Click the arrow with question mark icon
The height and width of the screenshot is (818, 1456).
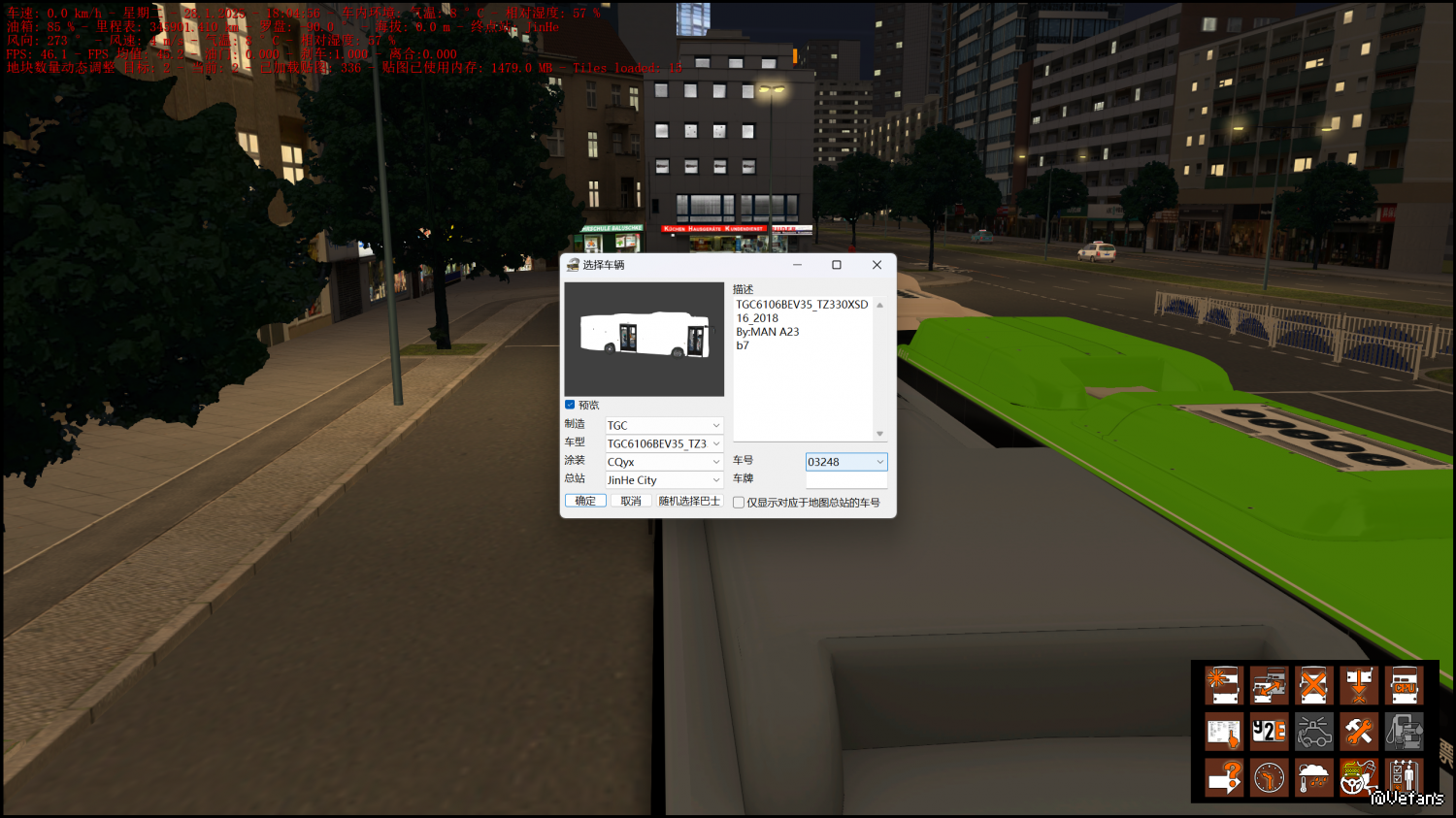pos(1223,777)
